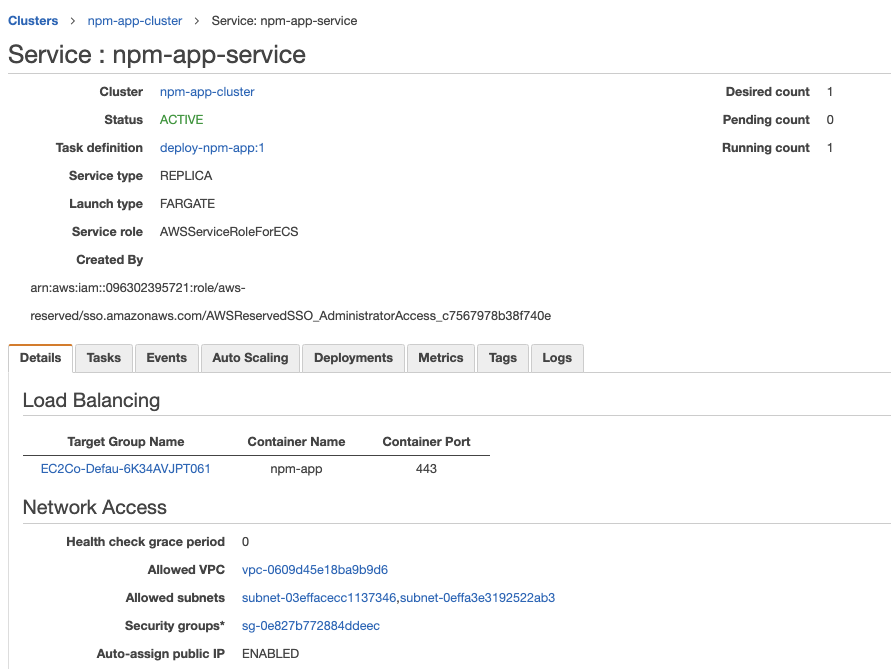The height and width of the screenshot is (669, 891).
Task: Open the allowed VPC vpc-0609d45e18ba9b9d6
Action: pyautogui.click(x=315, y=570)
